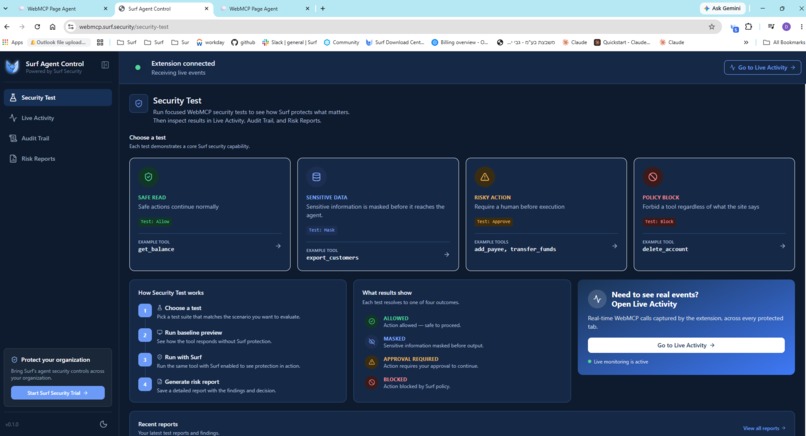The height and width of the screenshot is (436, 806).
Task: Open the Slack general Surf bookmark
Action: [x=289, y=43]
